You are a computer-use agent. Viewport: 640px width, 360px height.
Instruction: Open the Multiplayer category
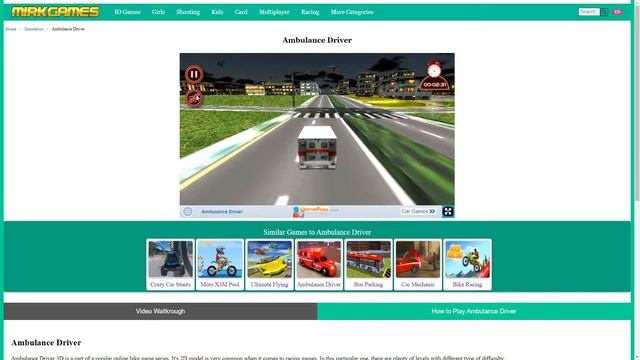(x=274, y=12)
